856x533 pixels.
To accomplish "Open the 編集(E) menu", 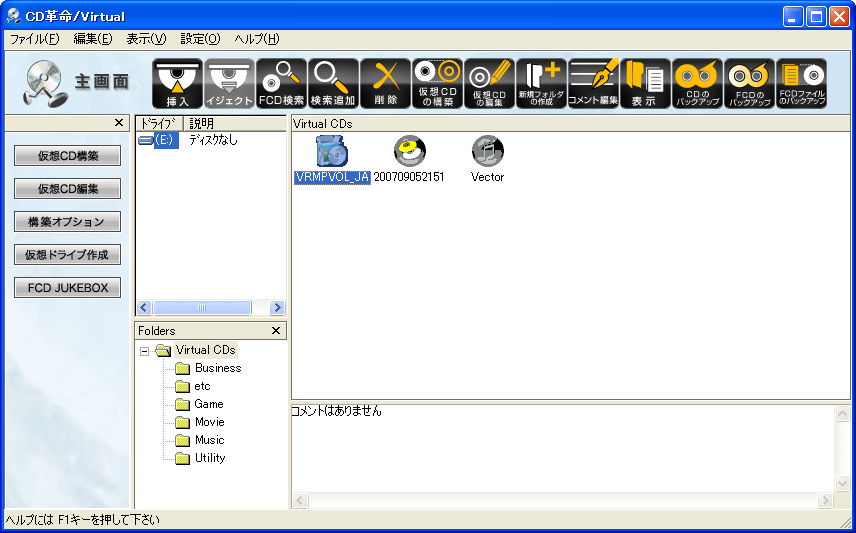I will tap(93, 39).
